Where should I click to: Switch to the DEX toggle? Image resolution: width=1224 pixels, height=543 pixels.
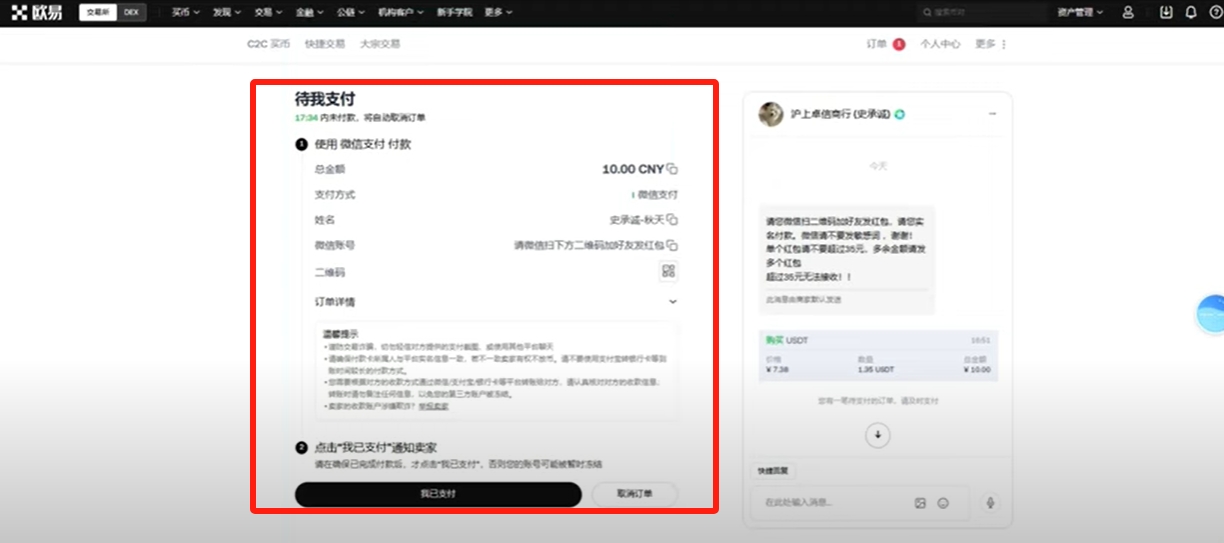pos(131,12)
